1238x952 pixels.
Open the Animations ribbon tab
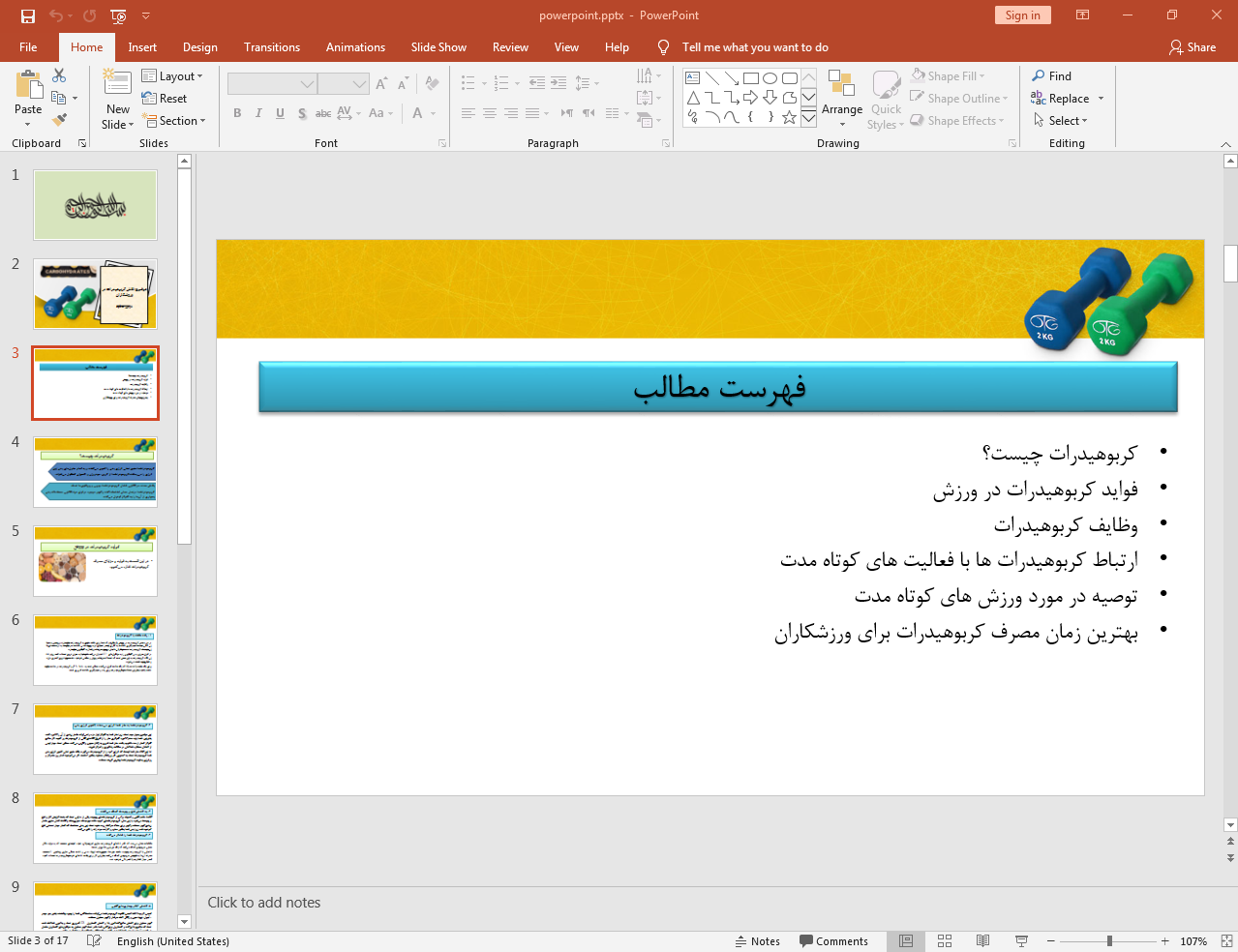(x=355, y=46)
